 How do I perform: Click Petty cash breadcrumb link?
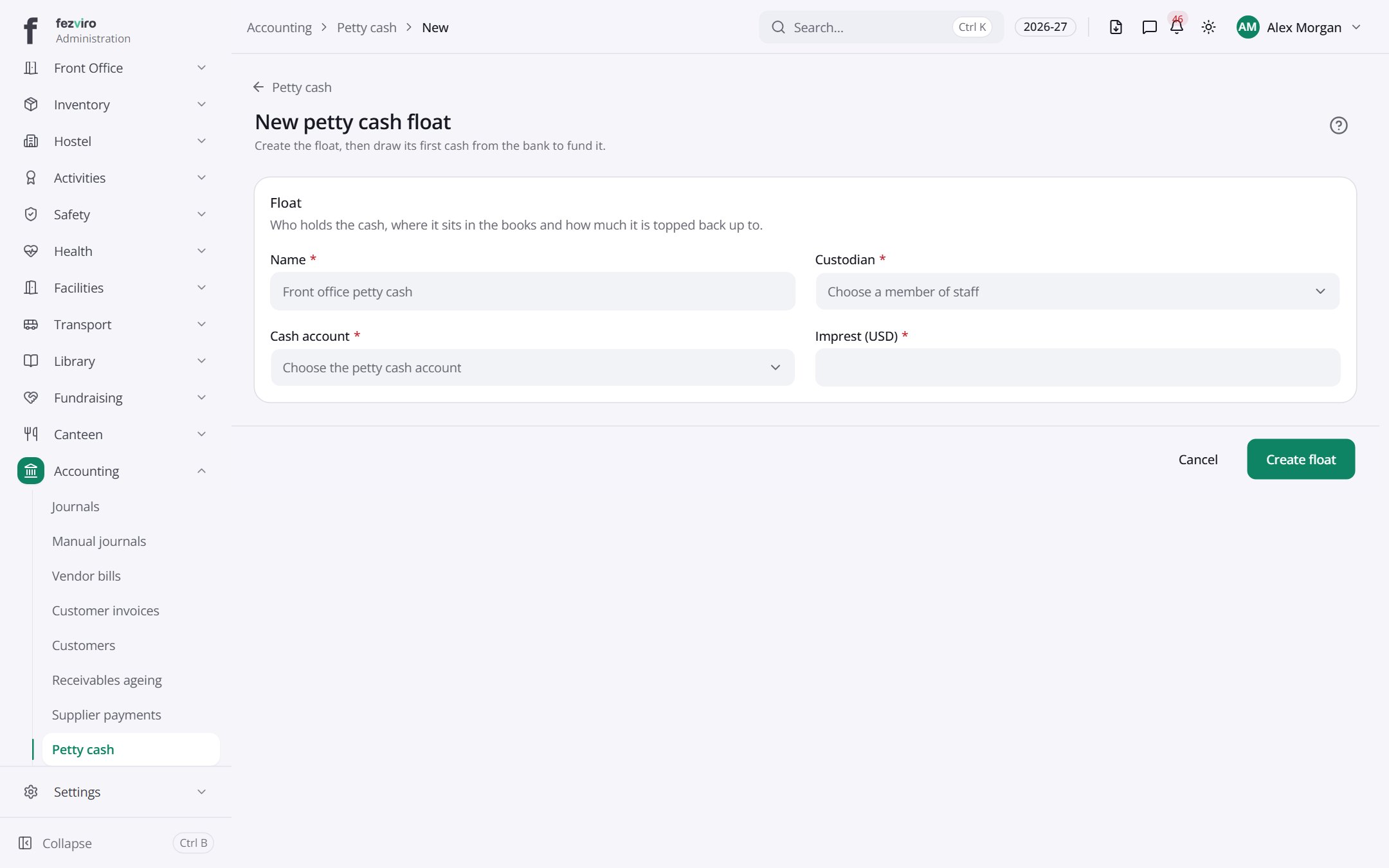[367, 27]
